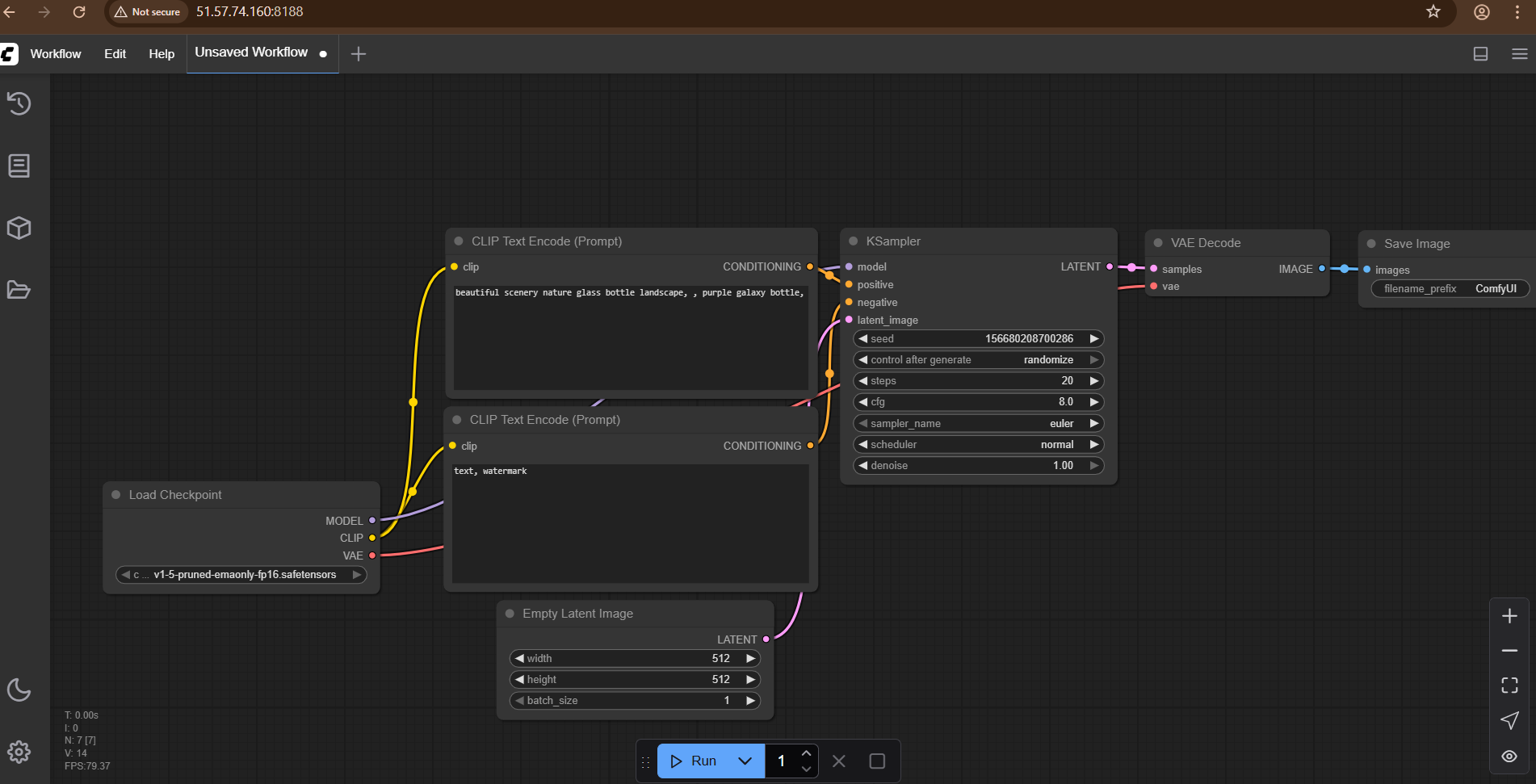This screenshot has height=784, width=1536.
Task: Open the settings gear icon
Action: coord(19,752)
